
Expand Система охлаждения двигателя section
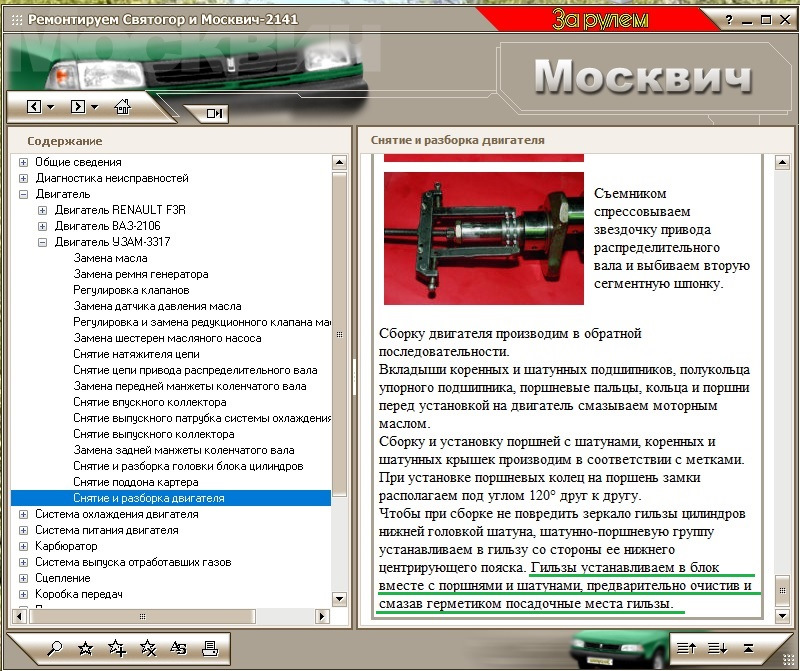[x=23, y=514]
